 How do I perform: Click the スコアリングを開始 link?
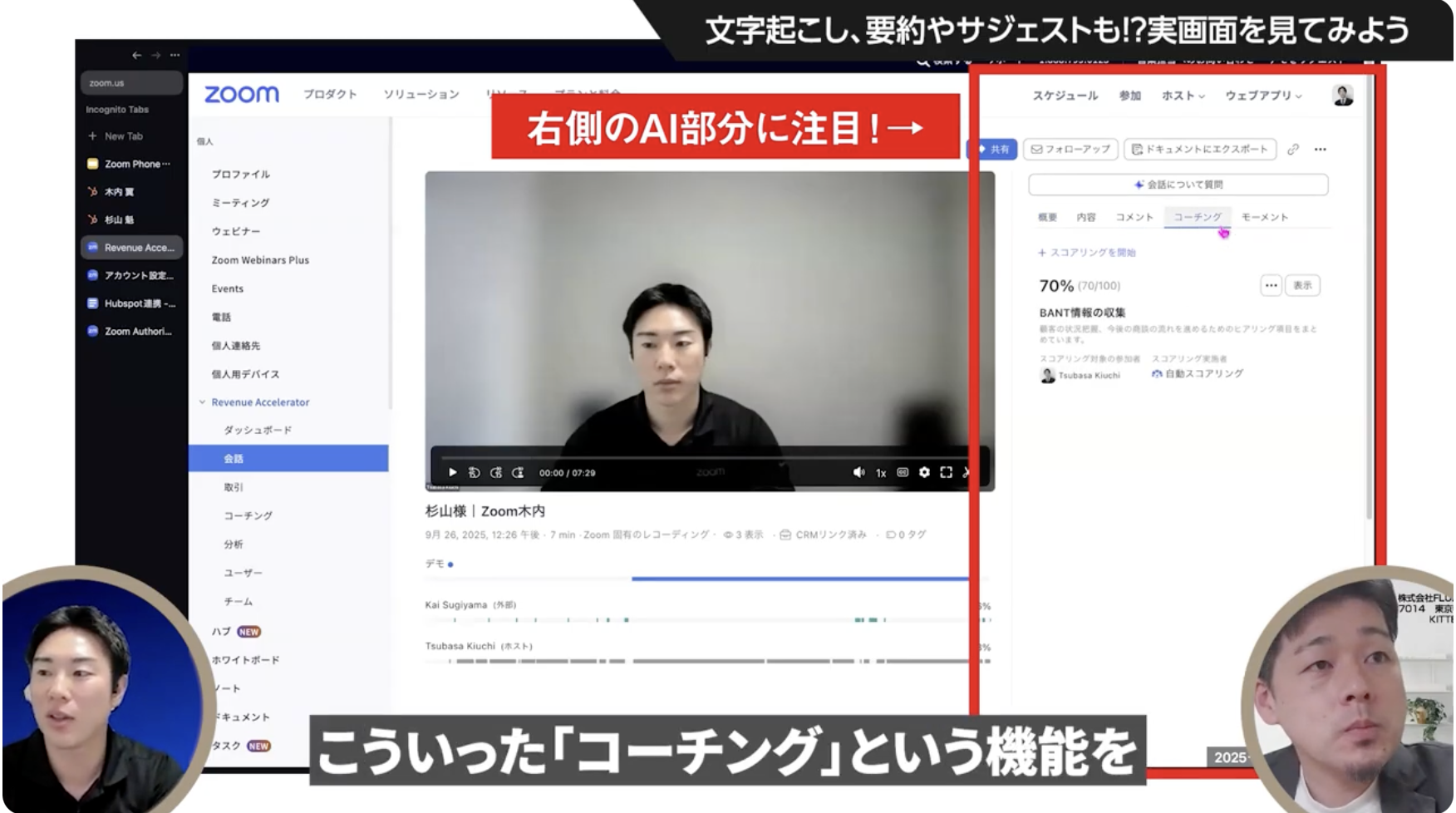(x=1087, y=253)
